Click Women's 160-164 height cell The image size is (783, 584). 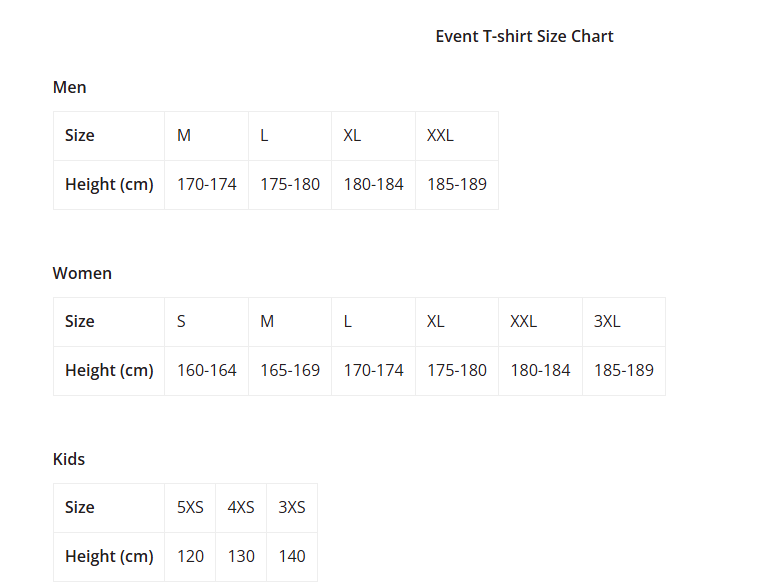click(x=206, y=370)
